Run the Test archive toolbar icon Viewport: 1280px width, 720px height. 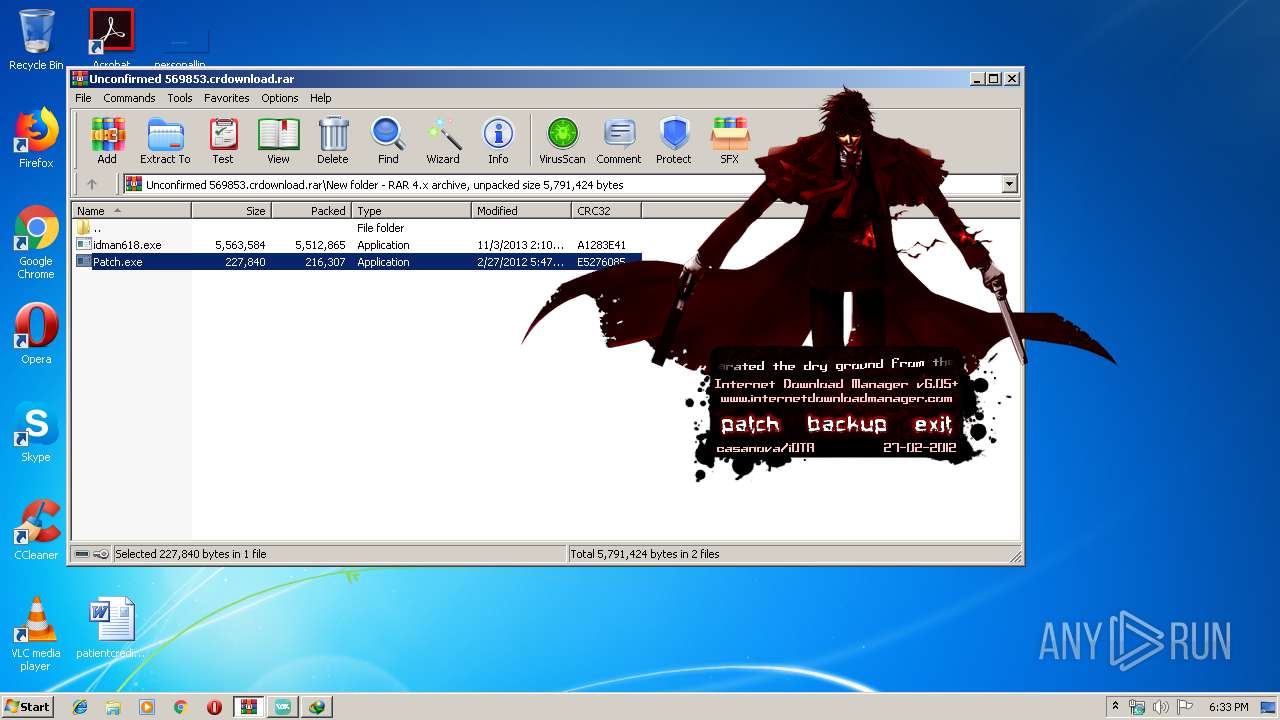[223, 140]
